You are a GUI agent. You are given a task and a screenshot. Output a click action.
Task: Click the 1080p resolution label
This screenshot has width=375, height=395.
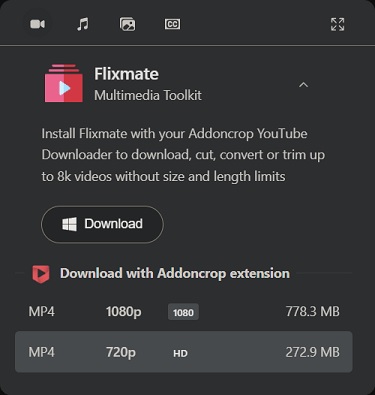coord(124,312)
